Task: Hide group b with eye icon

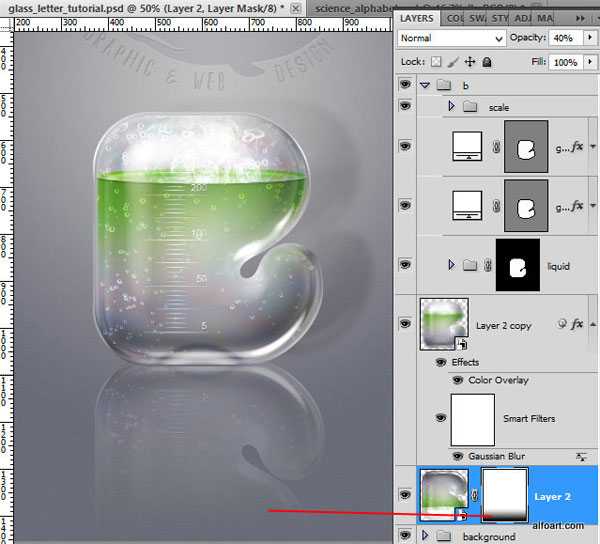Action: [x=405, y=84]
